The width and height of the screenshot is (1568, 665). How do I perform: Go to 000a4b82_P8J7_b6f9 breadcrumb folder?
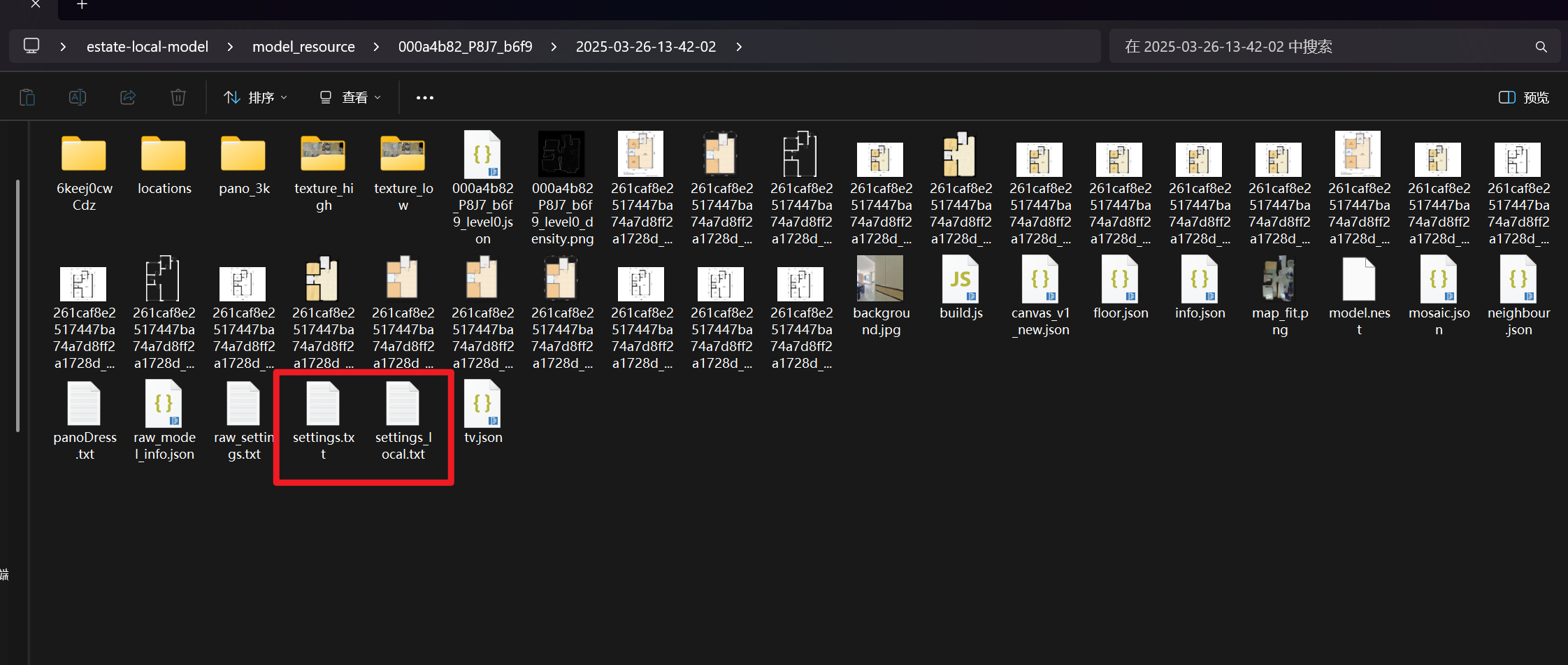466,47
